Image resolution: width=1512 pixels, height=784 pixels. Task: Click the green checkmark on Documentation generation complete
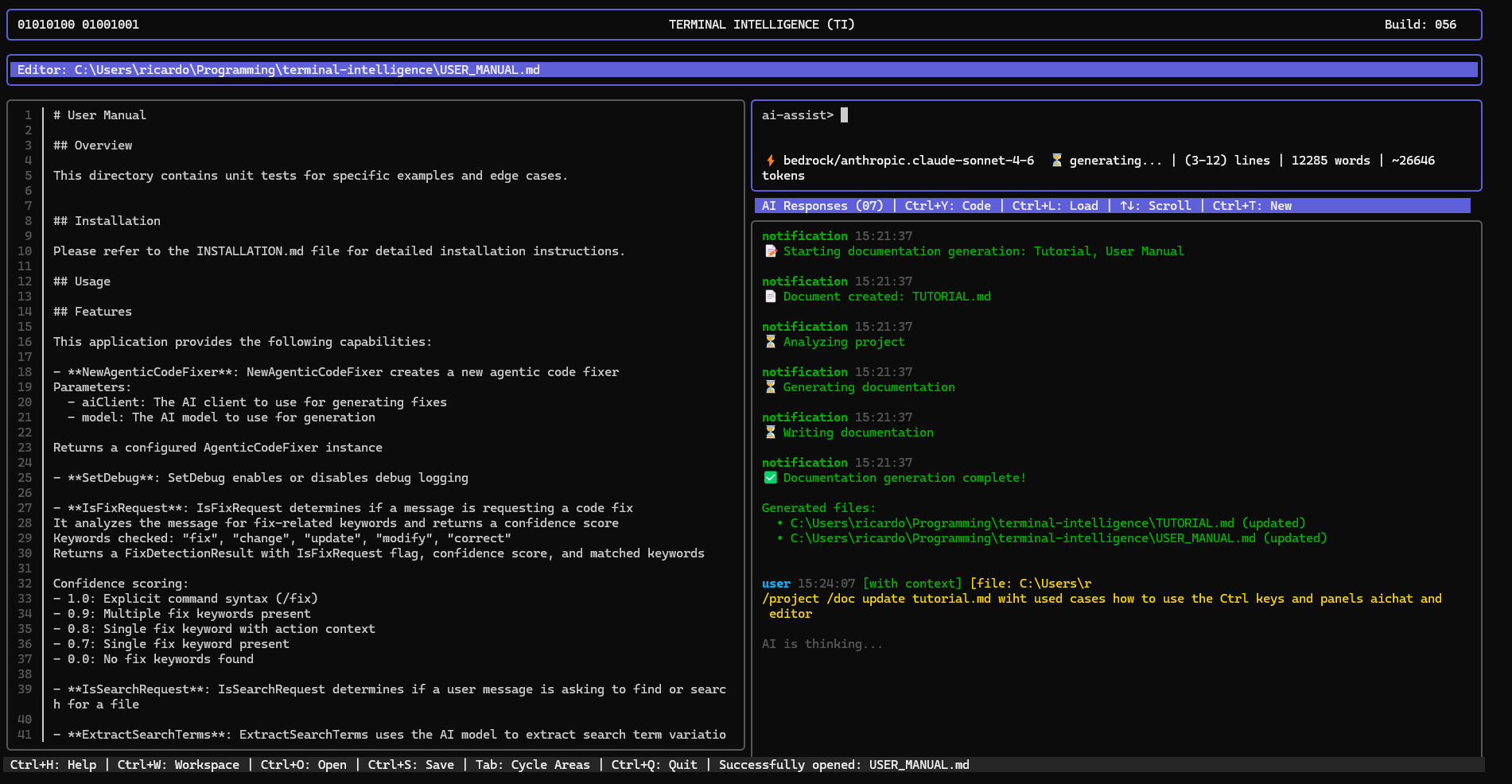(770, 477)
